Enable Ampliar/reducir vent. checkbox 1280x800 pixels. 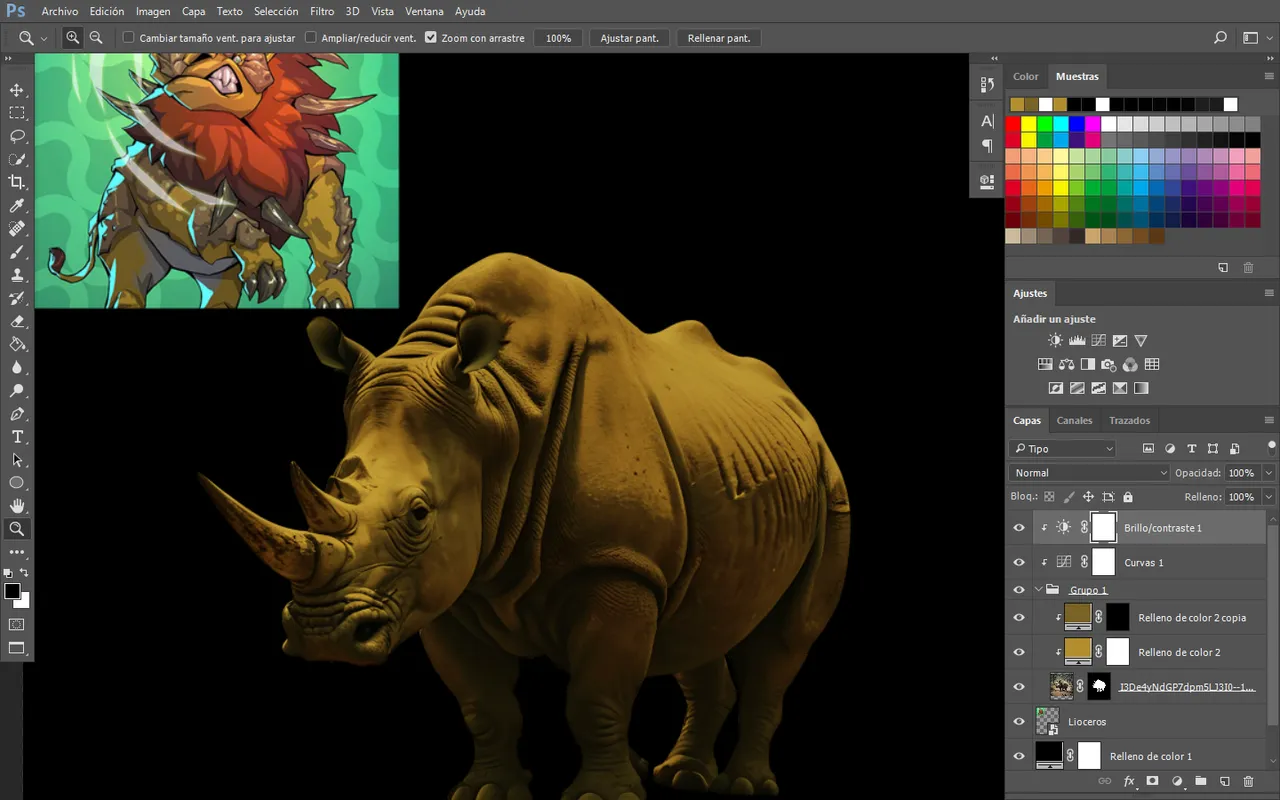310,38
